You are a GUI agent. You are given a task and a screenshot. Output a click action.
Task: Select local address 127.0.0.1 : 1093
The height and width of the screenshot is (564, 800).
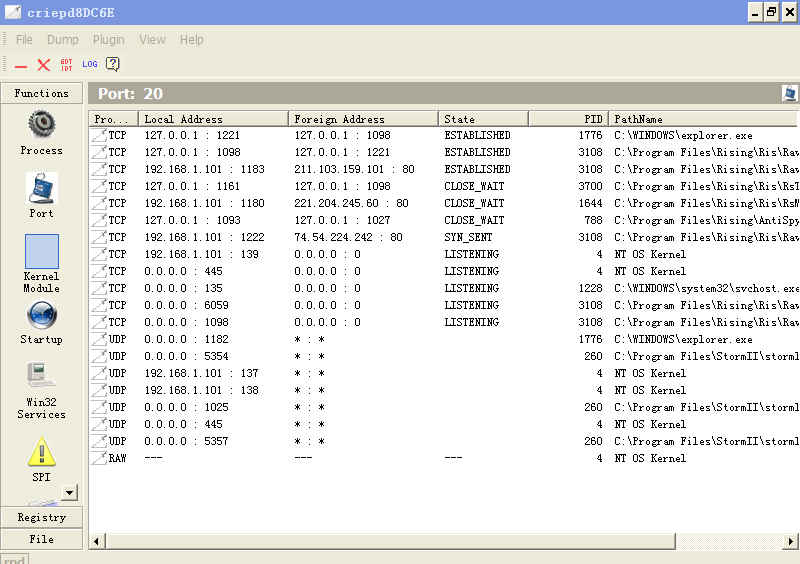point(192,220)
